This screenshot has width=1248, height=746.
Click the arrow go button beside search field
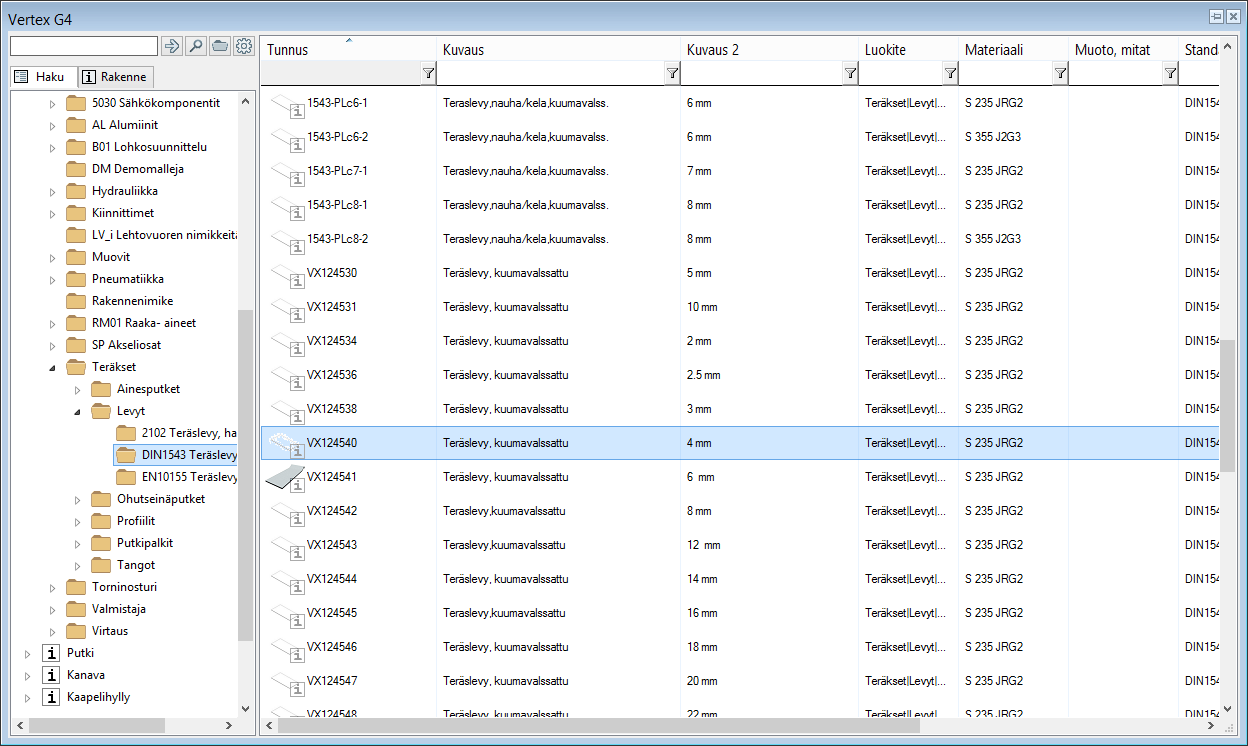click(172, 46)
